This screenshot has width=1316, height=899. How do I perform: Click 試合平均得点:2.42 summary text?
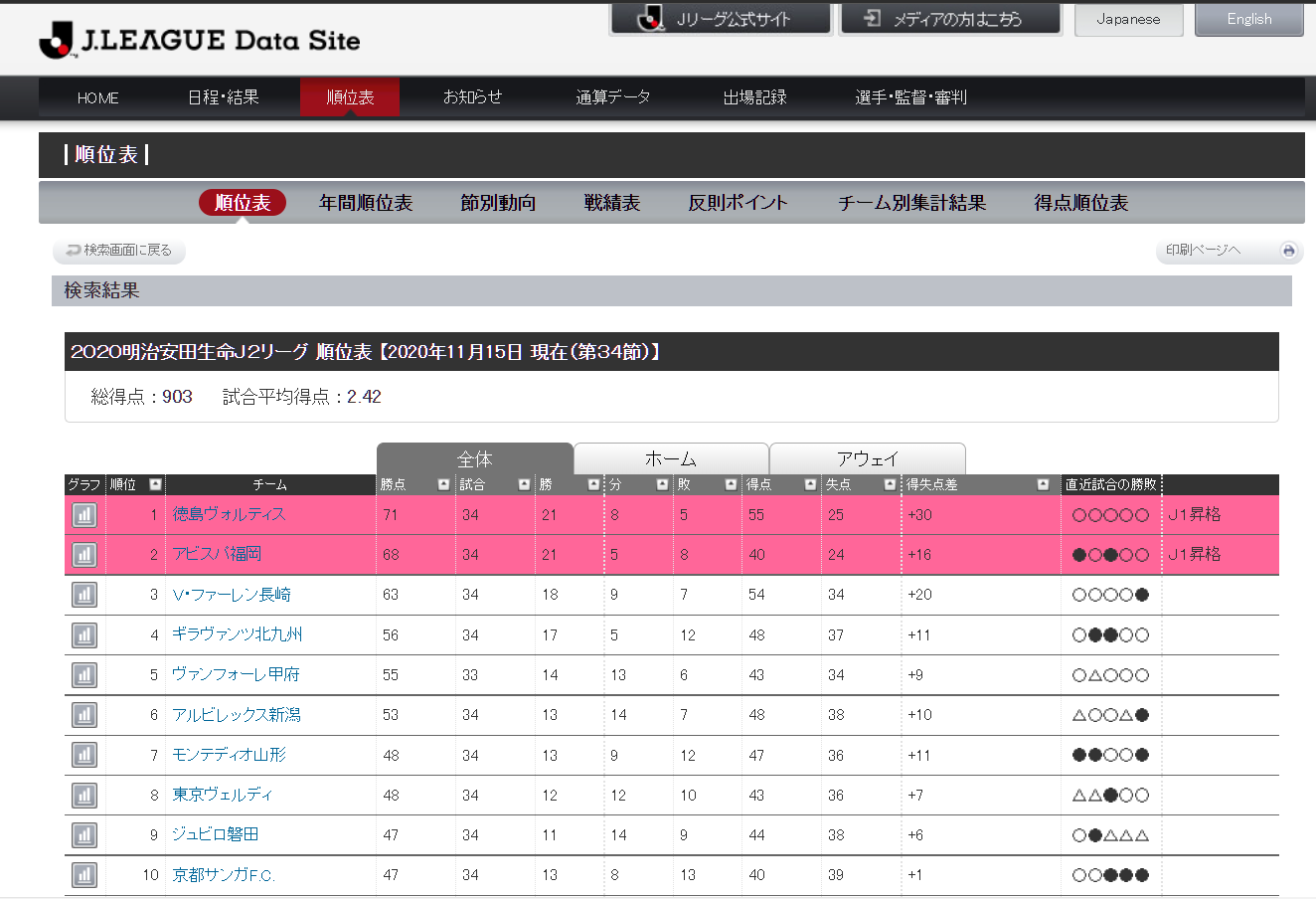(302, 397)
